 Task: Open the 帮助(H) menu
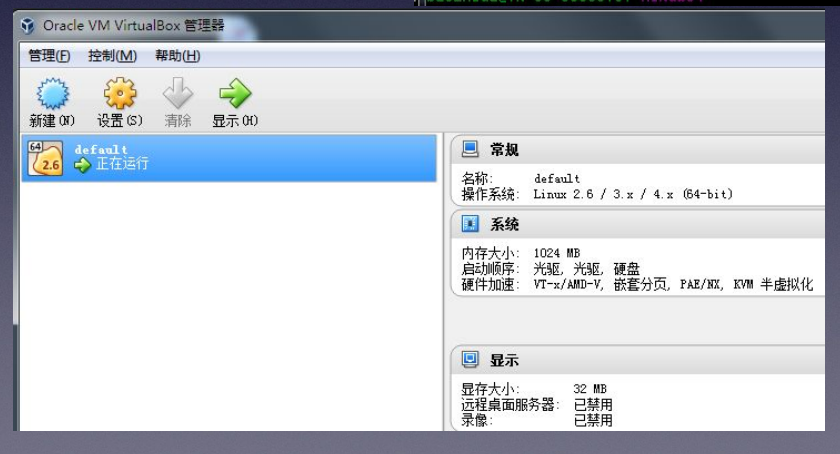pyautogui.click(x=178, y=56)
